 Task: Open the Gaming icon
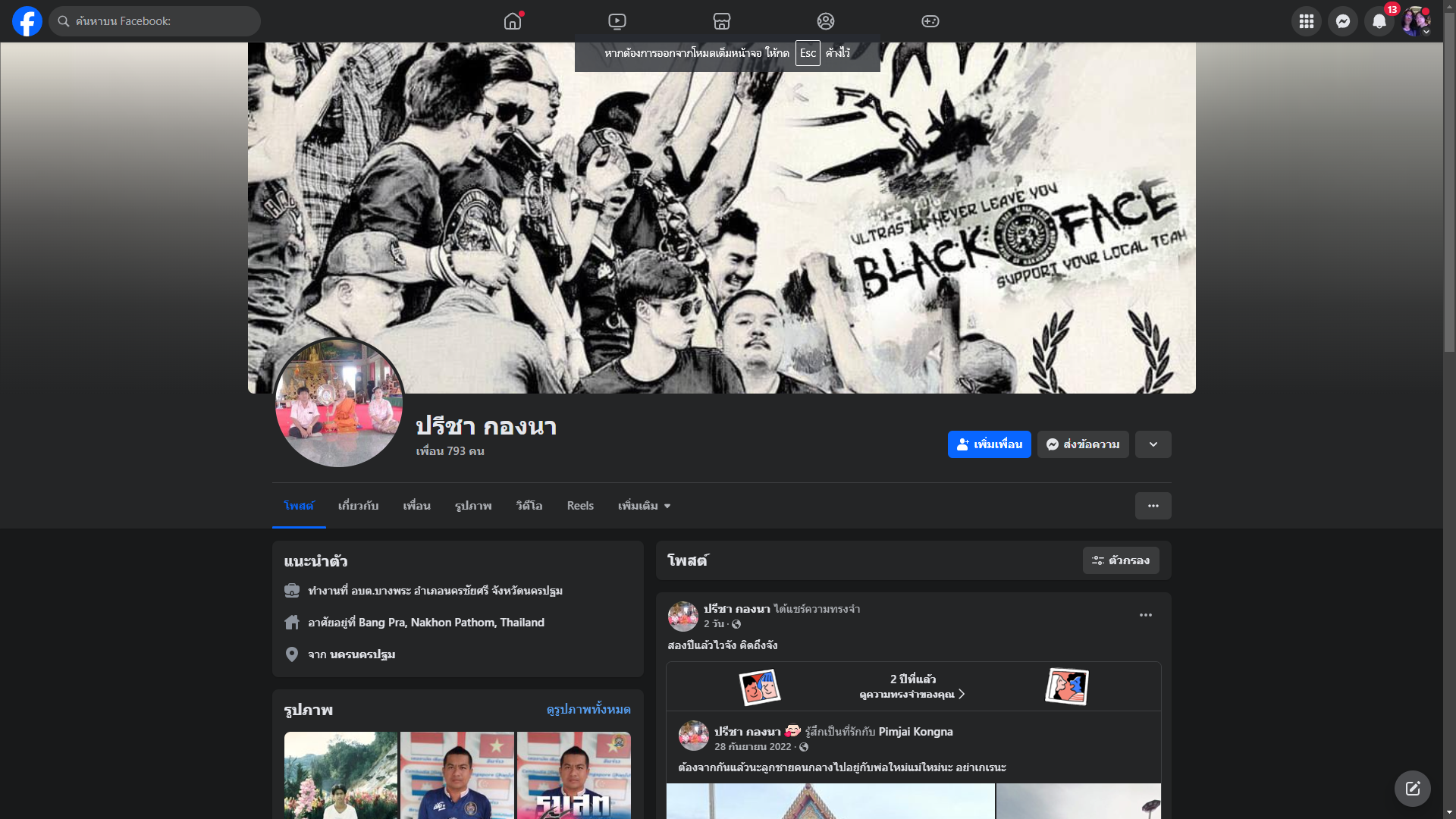pyautogui.click(x=930, y=21)
